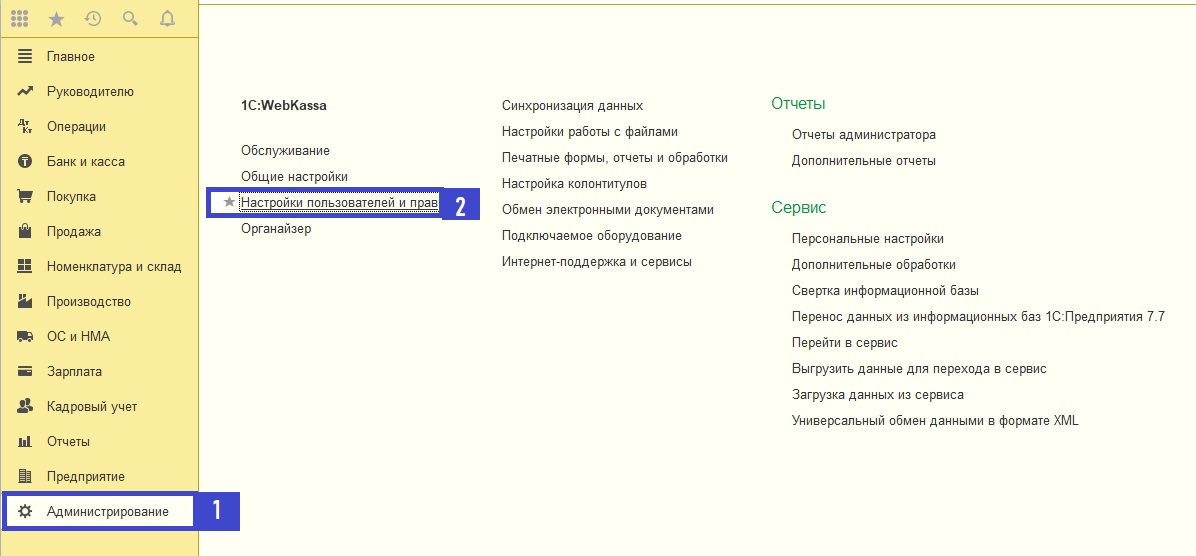Image resolution: width=1196 pixels, height=556 pixels.
Task: Click the shopping cart icon for Покупка
Action: [x=25, y=196]
